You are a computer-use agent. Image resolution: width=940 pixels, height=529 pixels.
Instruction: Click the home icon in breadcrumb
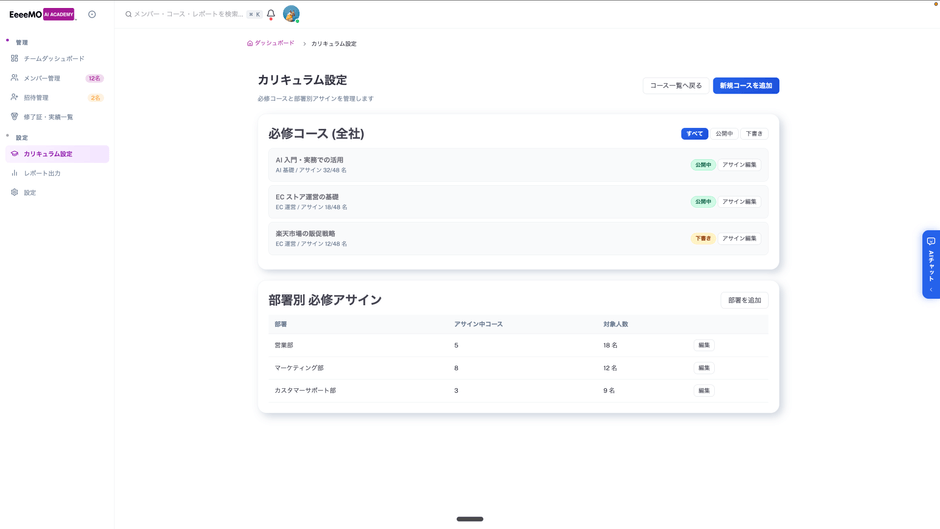pos(250,43)
